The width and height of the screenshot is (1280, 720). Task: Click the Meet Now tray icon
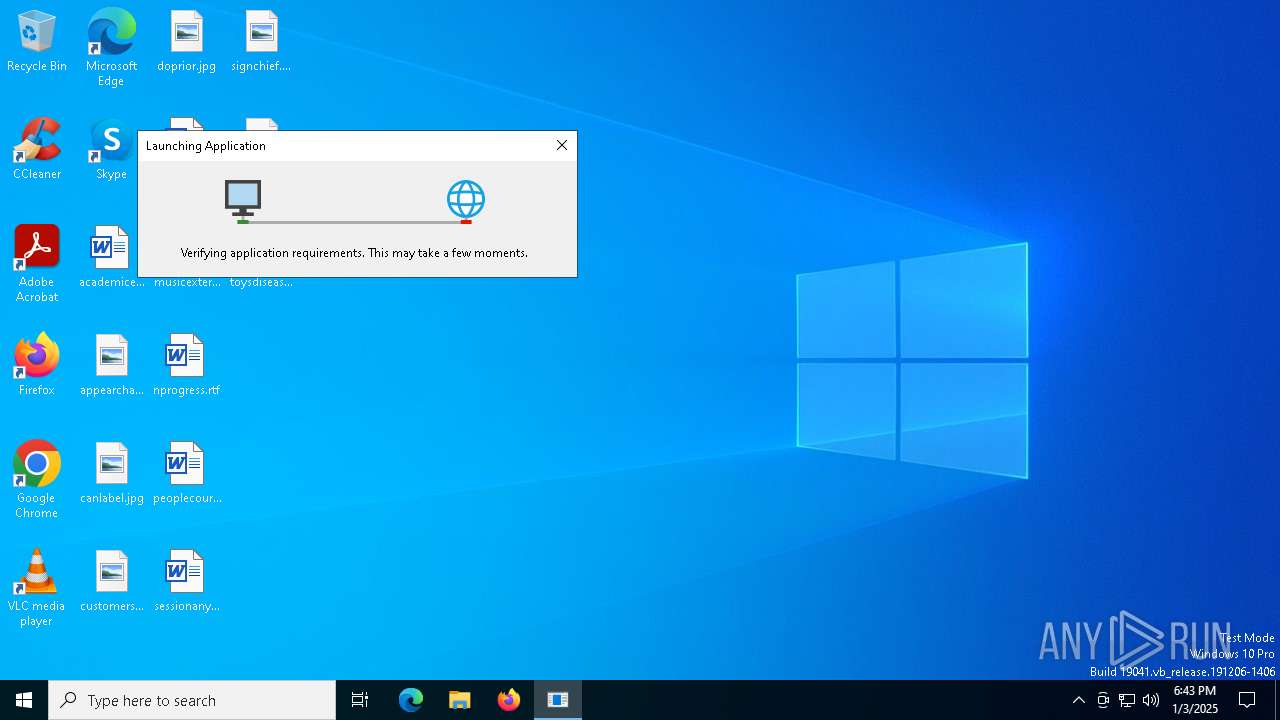[1103, 700]
